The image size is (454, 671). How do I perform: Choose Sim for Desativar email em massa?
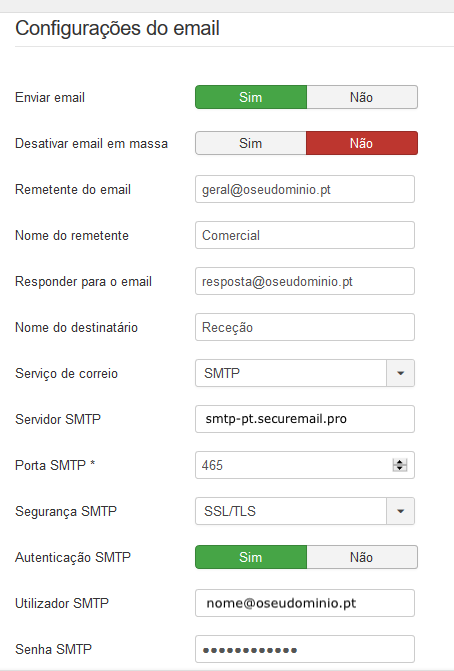click(x=251, y=143)
